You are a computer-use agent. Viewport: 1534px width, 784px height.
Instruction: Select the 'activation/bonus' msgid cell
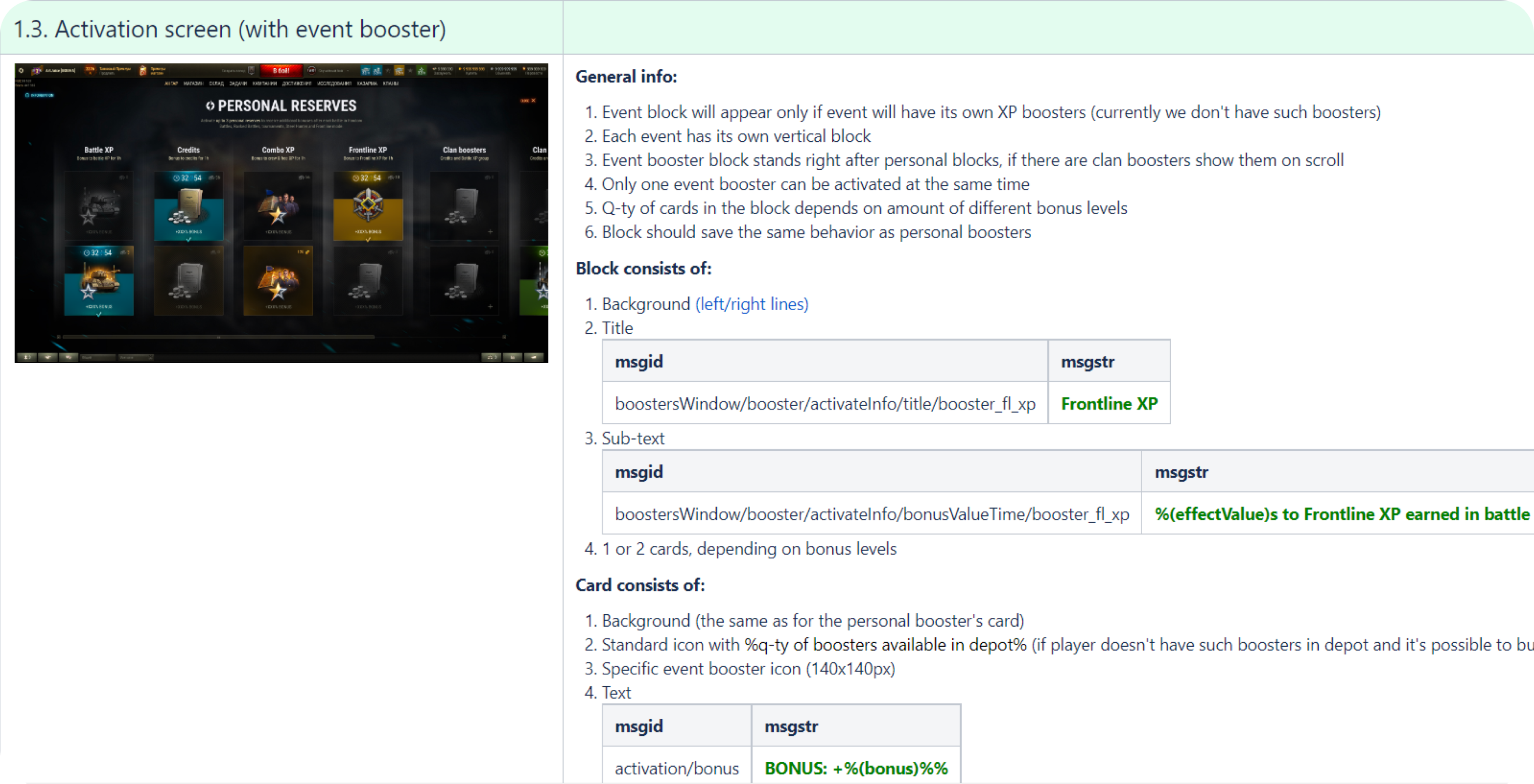[676, 768]
